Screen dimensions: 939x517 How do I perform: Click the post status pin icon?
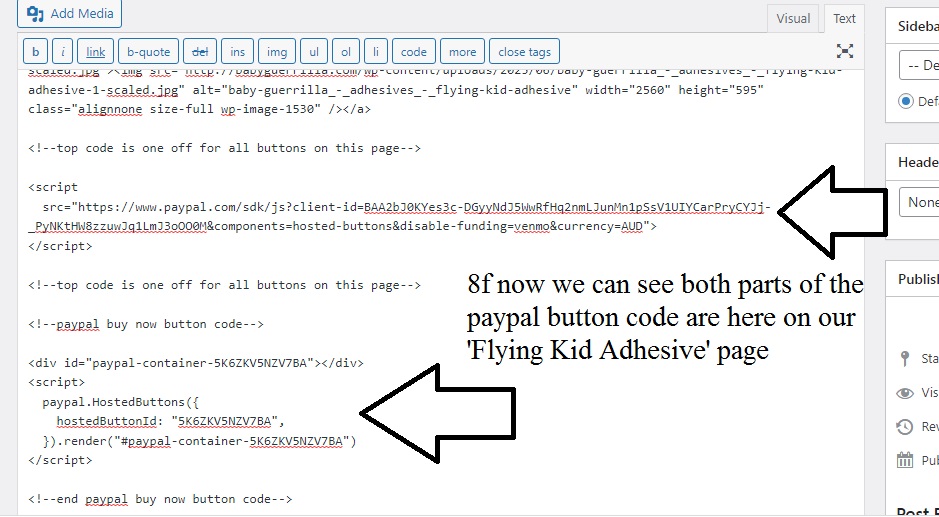tap(905, 358)
